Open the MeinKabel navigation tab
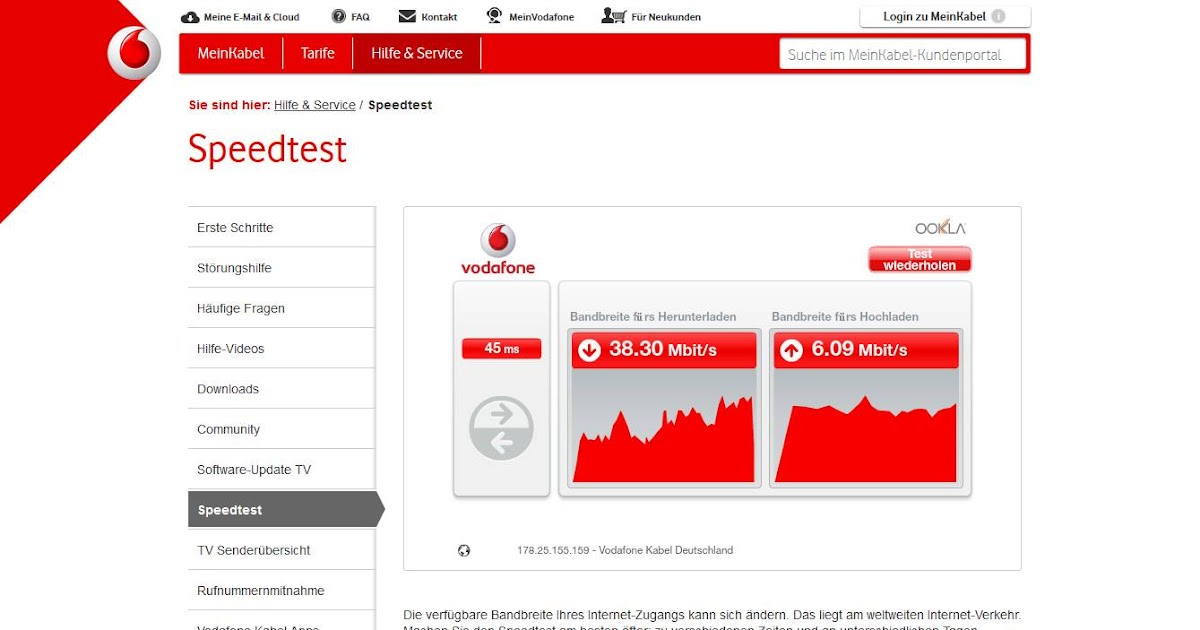 [x=231, y=53]
